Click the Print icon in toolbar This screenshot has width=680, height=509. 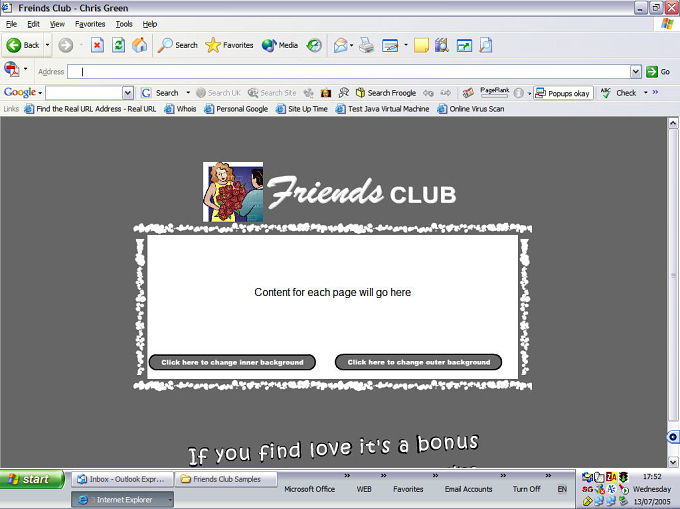(366, 45)
